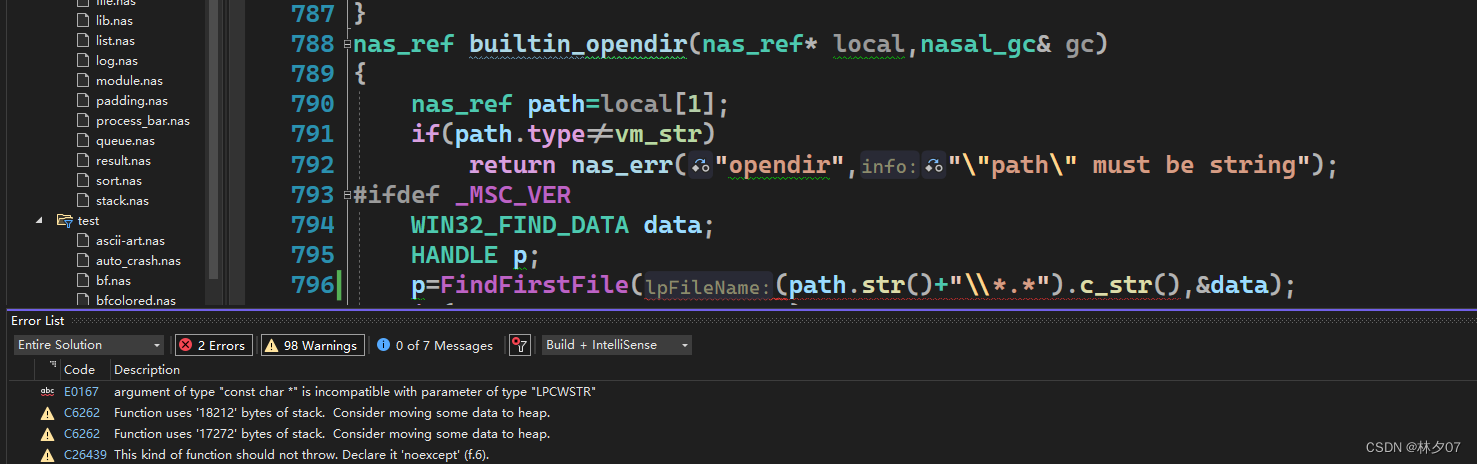Screen dimensions: 1477x464
Task: Open queue.nas in Solution Explorer
Action: click(x=125, y=141)
